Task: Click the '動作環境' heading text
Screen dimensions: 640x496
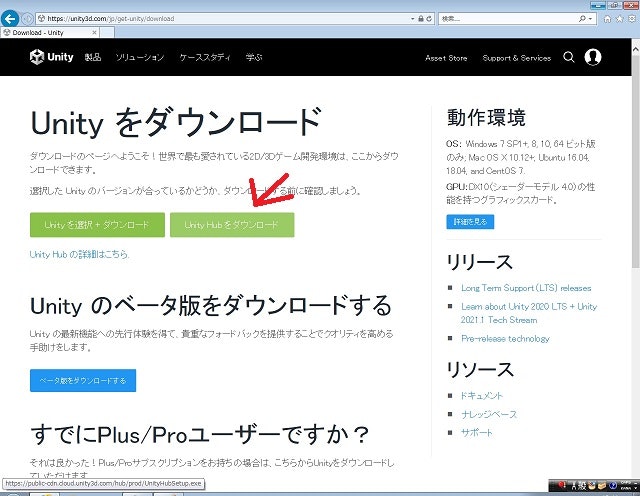Action: pos(486,118)
